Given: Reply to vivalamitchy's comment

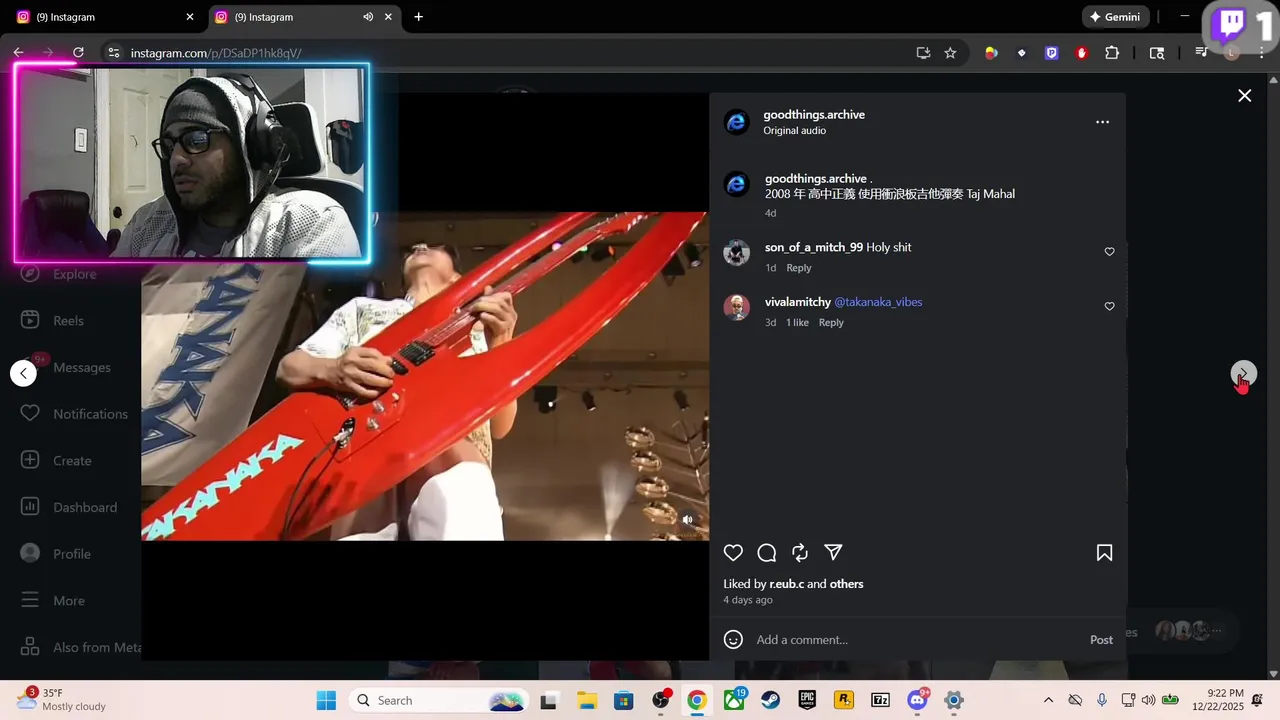Looking at the screenshot, I should click(x=831, y=323).
